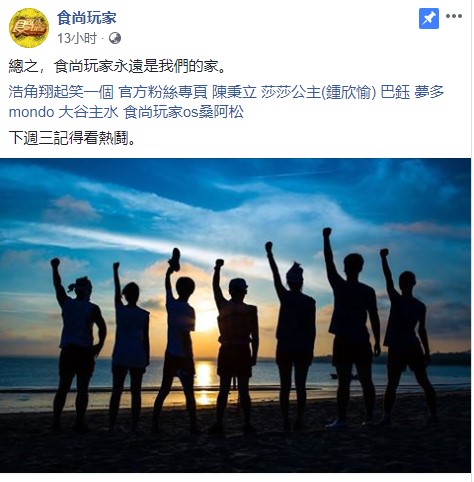
Task: Open tagged profile 巴鈺
Action: point(395,92)
